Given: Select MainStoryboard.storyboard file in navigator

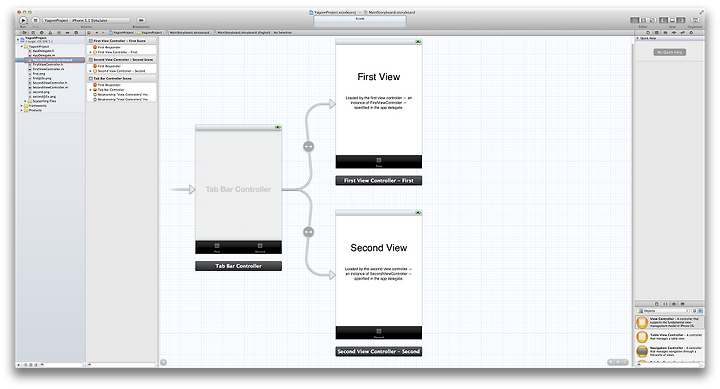Looking at the screenshot, I should pos(50,60).
